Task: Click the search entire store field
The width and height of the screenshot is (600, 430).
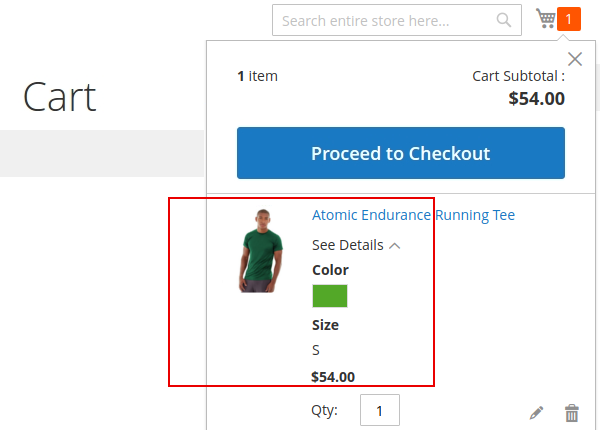Action: click(x=387, y=20)
